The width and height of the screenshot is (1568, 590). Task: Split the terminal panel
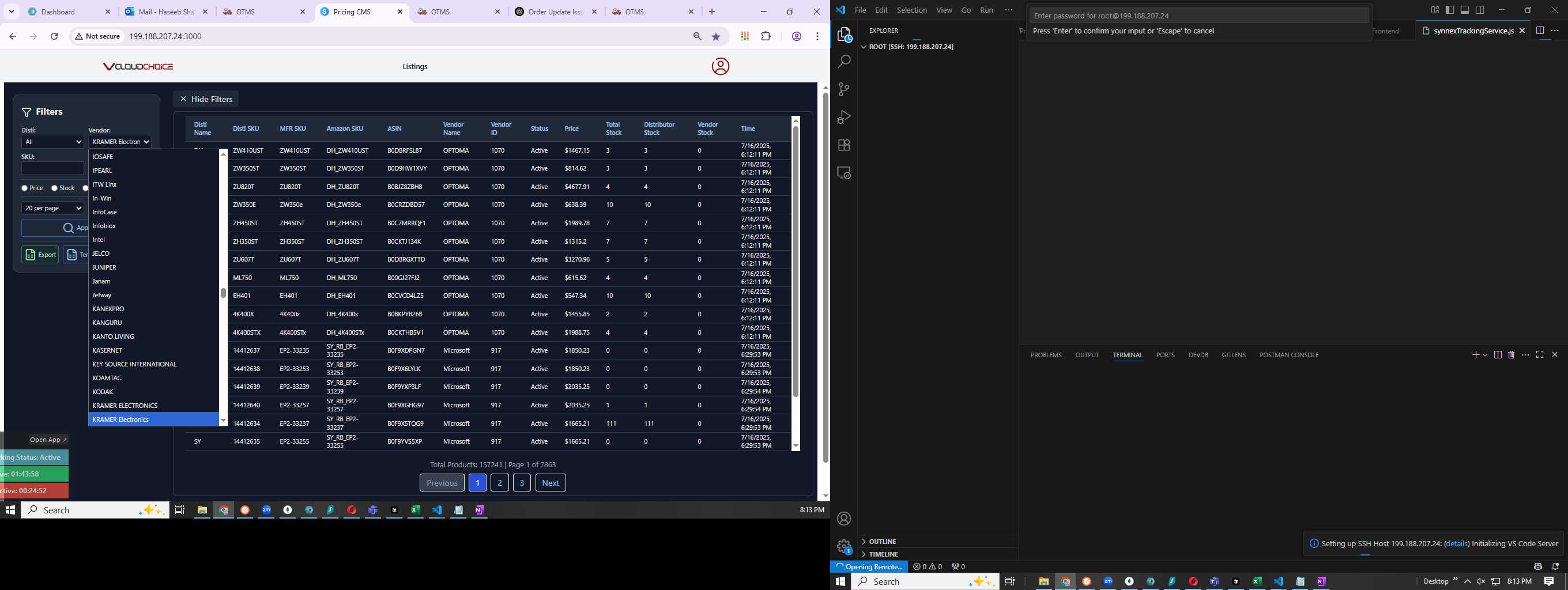[1498, 354]
